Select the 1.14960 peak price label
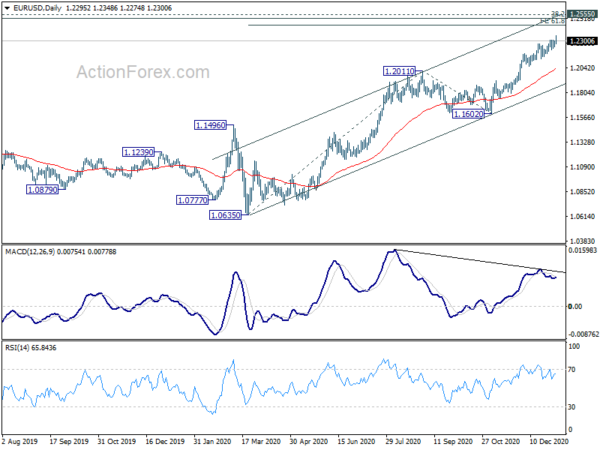The width and height of the screenshot is (600, 450). click(210, 125)
